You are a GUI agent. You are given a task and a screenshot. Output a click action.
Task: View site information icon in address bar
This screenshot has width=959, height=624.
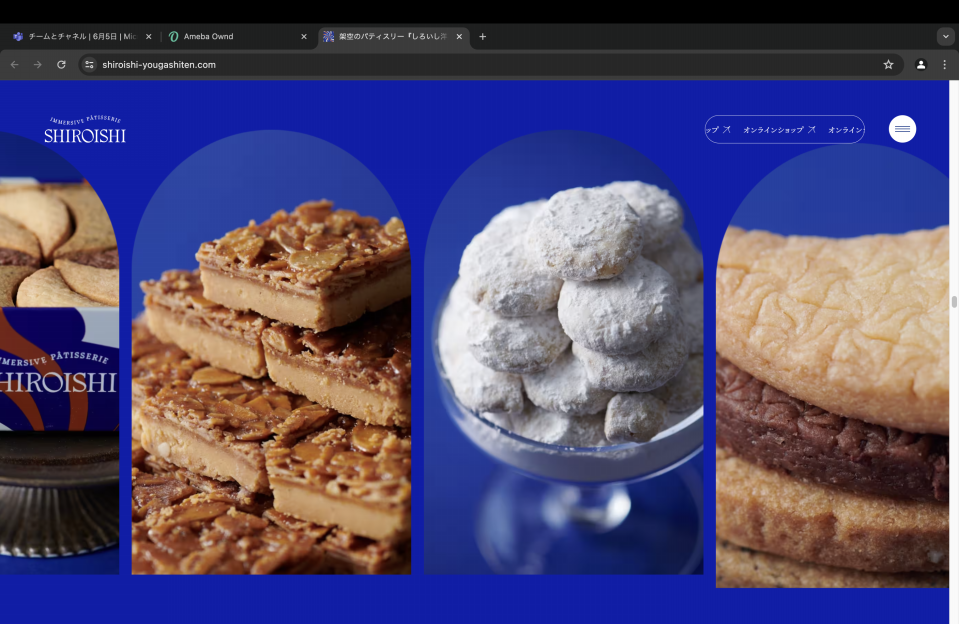pyautogui.click(x=89, y=64)
